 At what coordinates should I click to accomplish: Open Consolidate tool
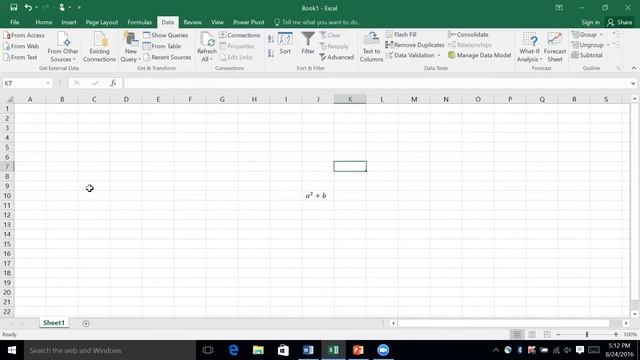pyautogui.click(x=468, y=35)
